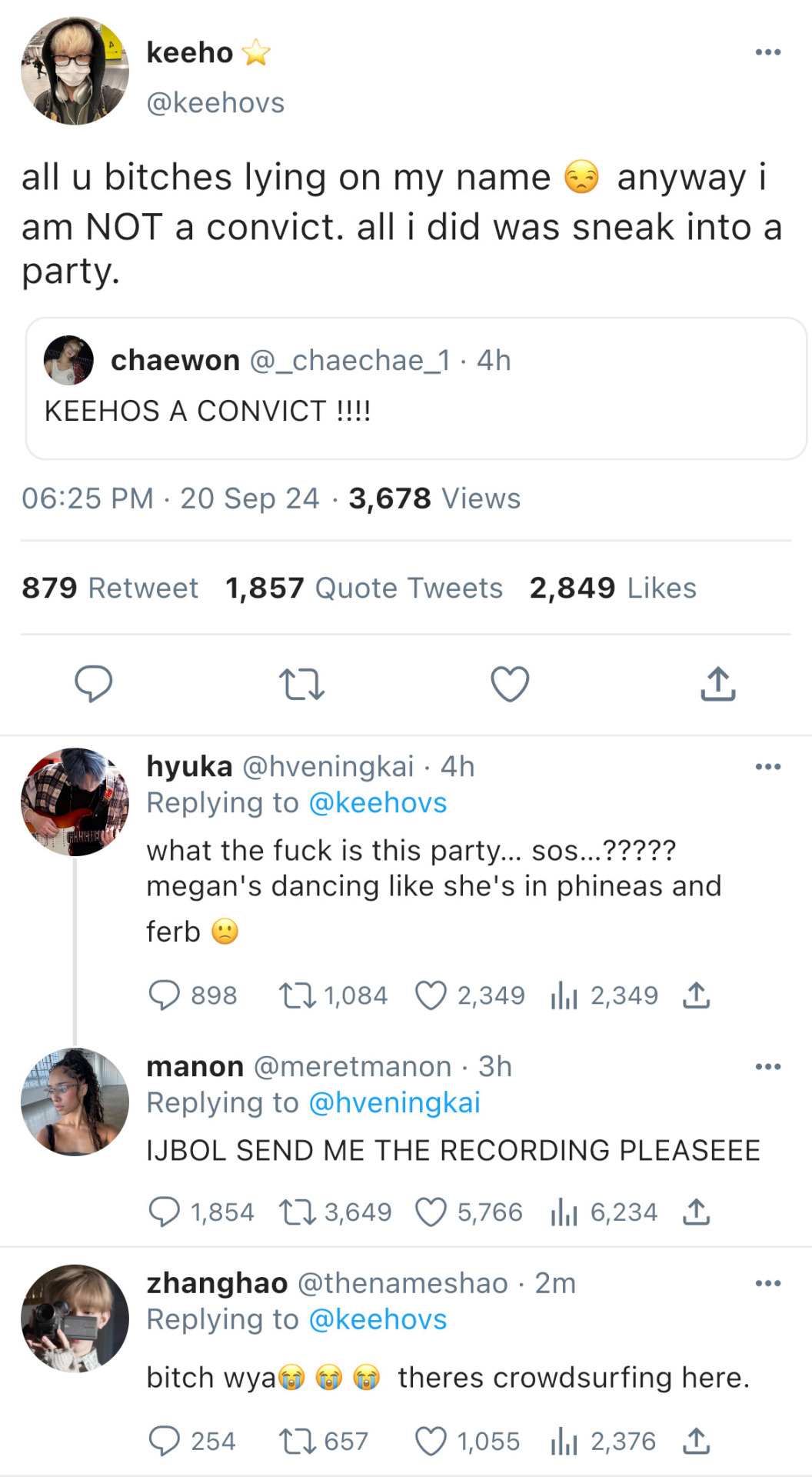The height and width of the screenshot is (1477, 812).
Task: Retweet manon's IJBOL reply
Action: 297,1212
